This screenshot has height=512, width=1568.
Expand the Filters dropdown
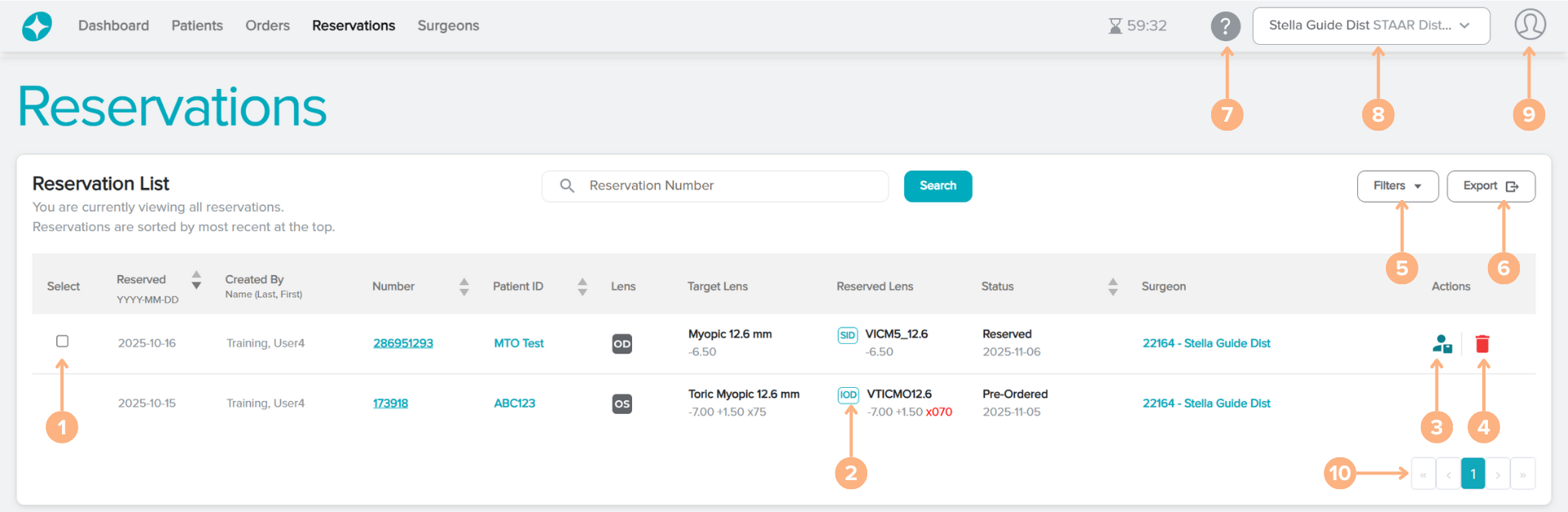[1397, 186]
